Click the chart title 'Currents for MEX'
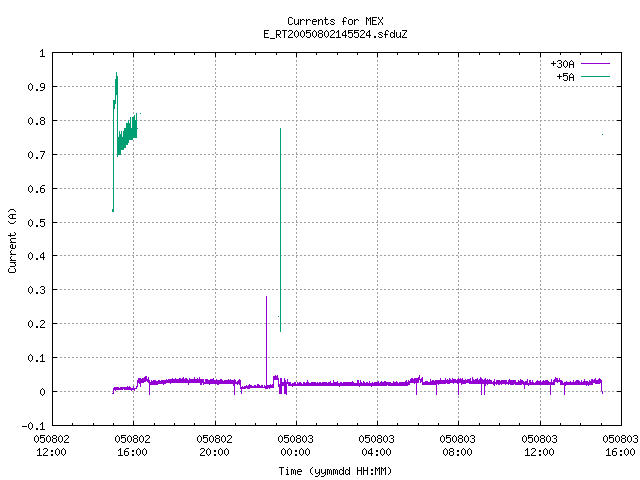Screen dimensions: 640x480 [335, 21]
